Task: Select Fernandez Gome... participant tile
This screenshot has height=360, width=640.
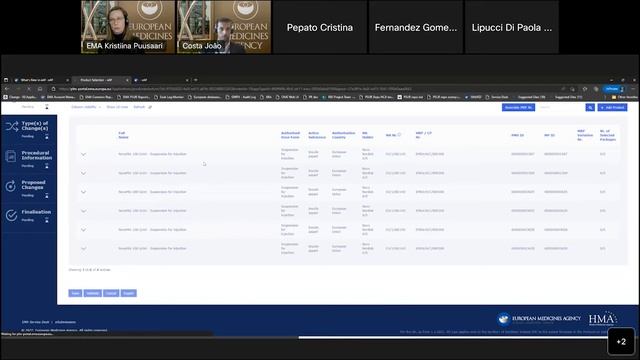Action: coord(416,27)
